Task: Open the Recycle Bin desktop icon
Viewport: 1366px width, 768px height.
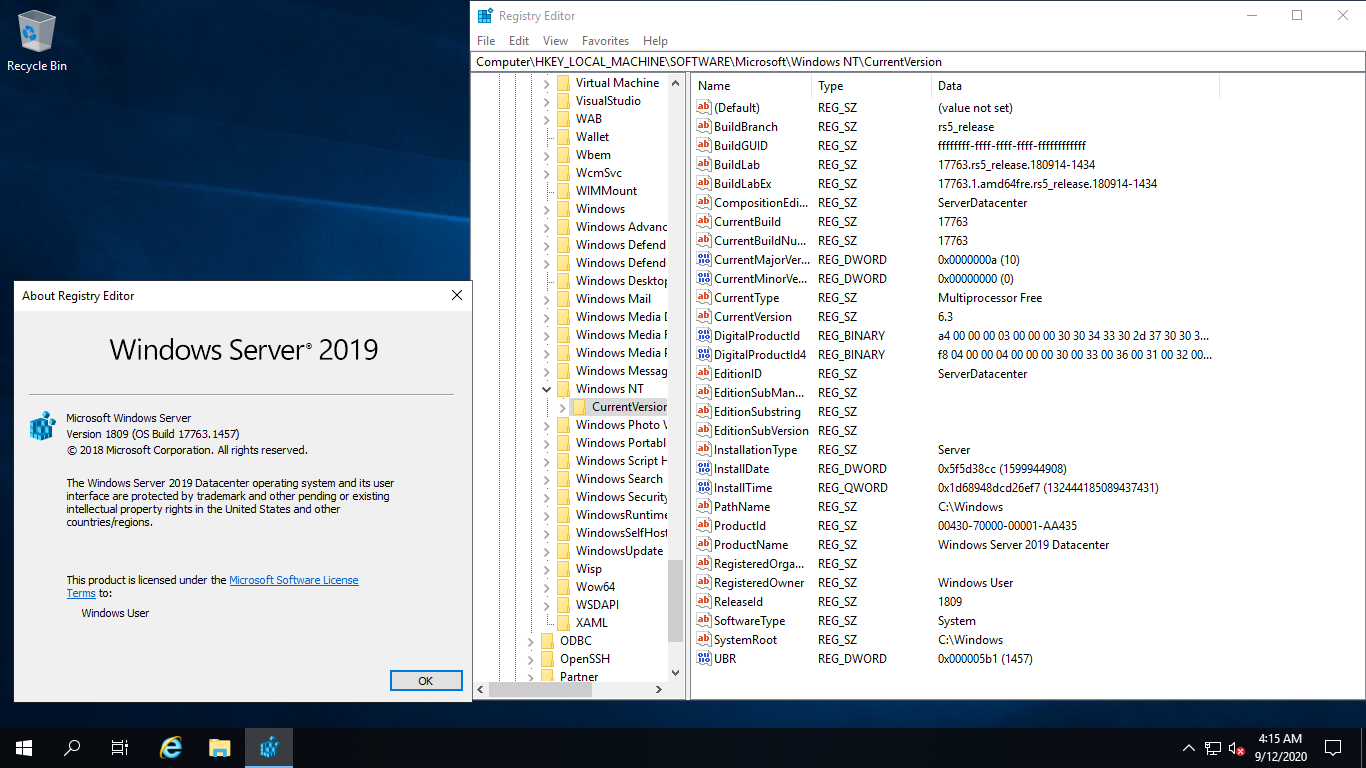Action: point(37,41)
